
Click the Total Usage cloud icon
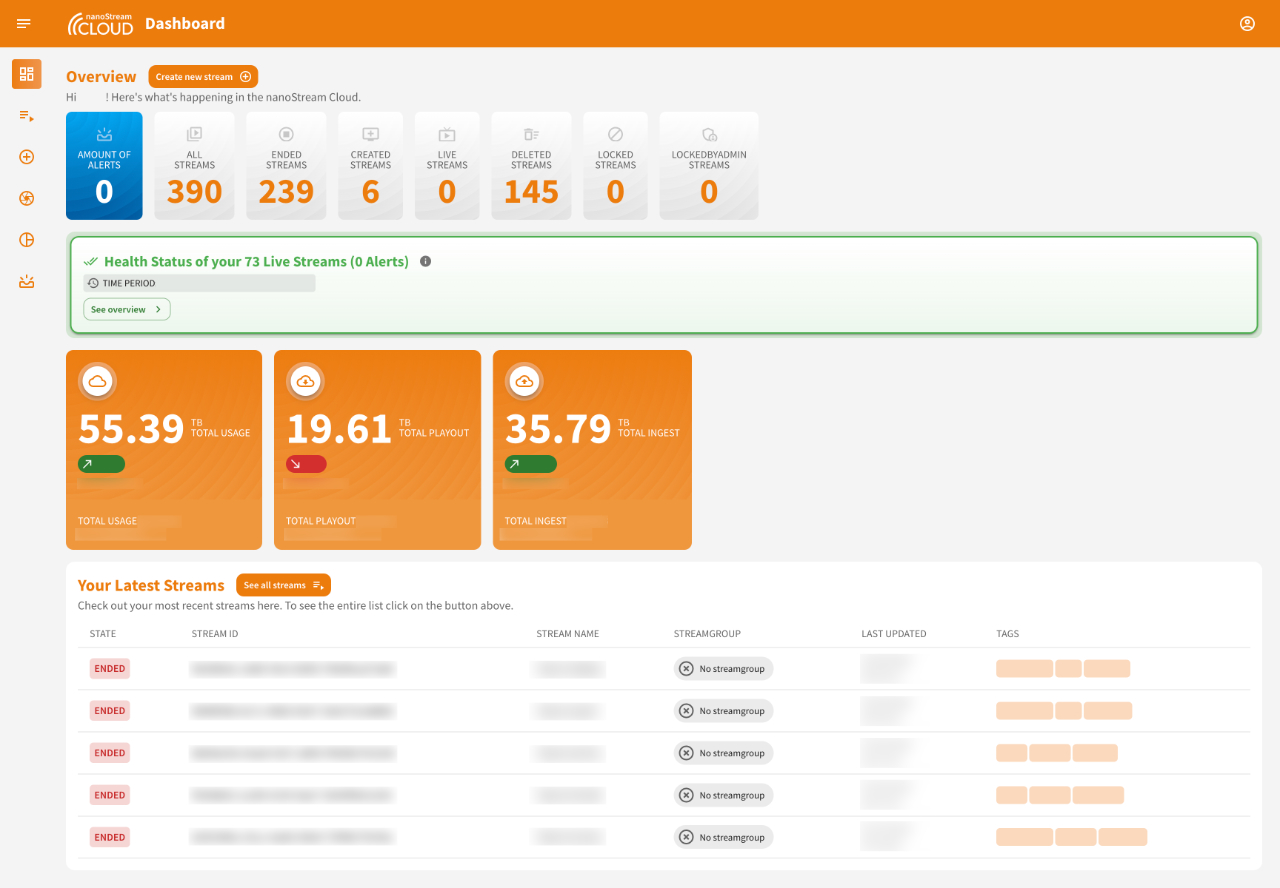pos(98,381)
